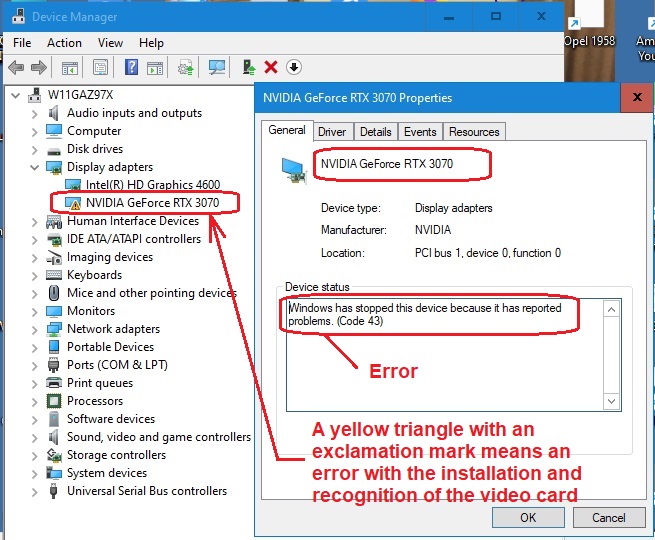Click the Device status scroll down arrow
This screenshot has width=655, height=540.
coord(612,401)
